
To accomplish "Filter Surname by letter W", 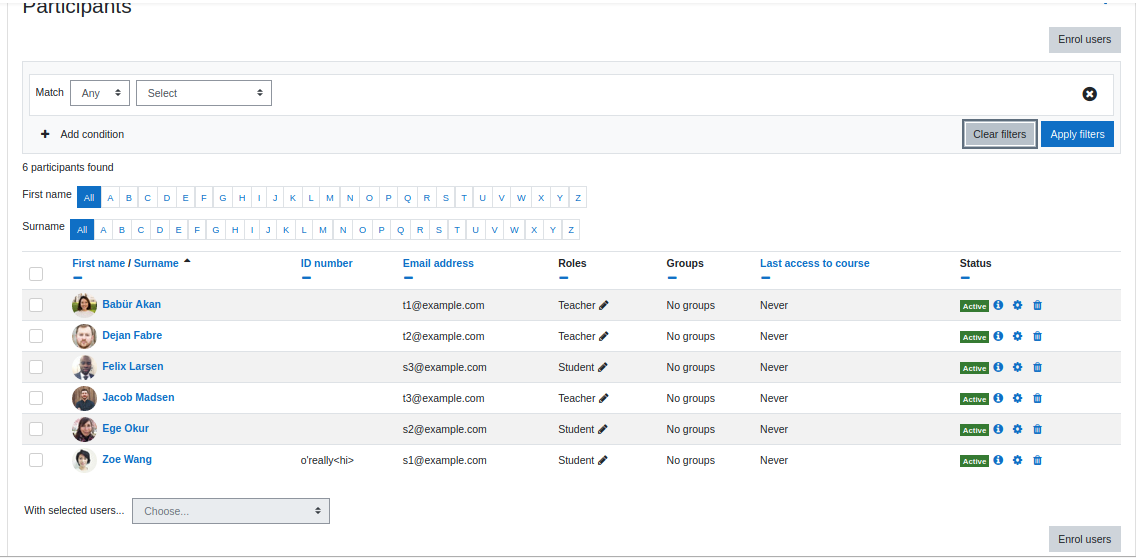I will (514, 230).
